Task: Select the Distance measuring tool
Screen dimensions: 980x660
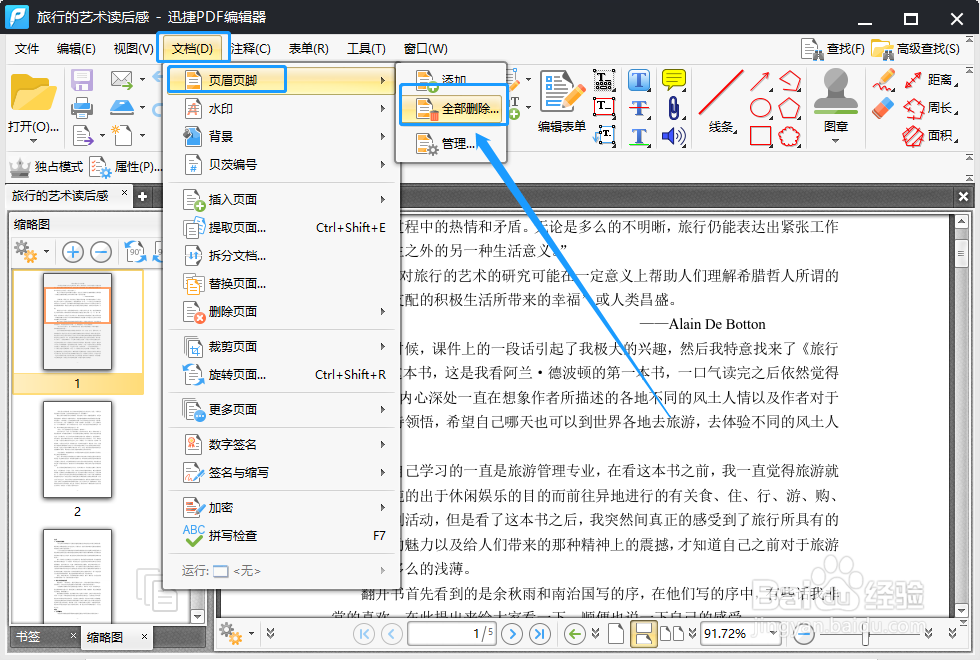Action: tap(930, 80)
